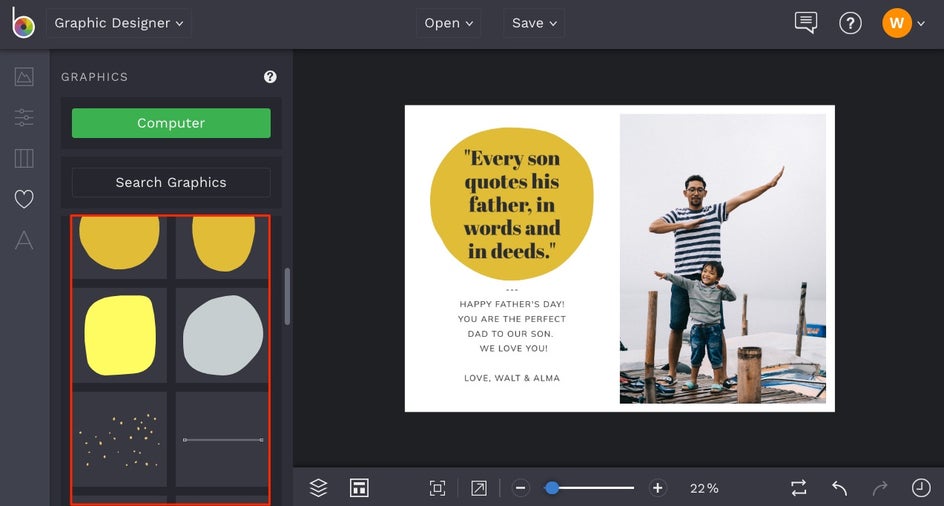Select the bright yellow blob graphic
Screen dimensions: 944x506
tap(120, 335)
